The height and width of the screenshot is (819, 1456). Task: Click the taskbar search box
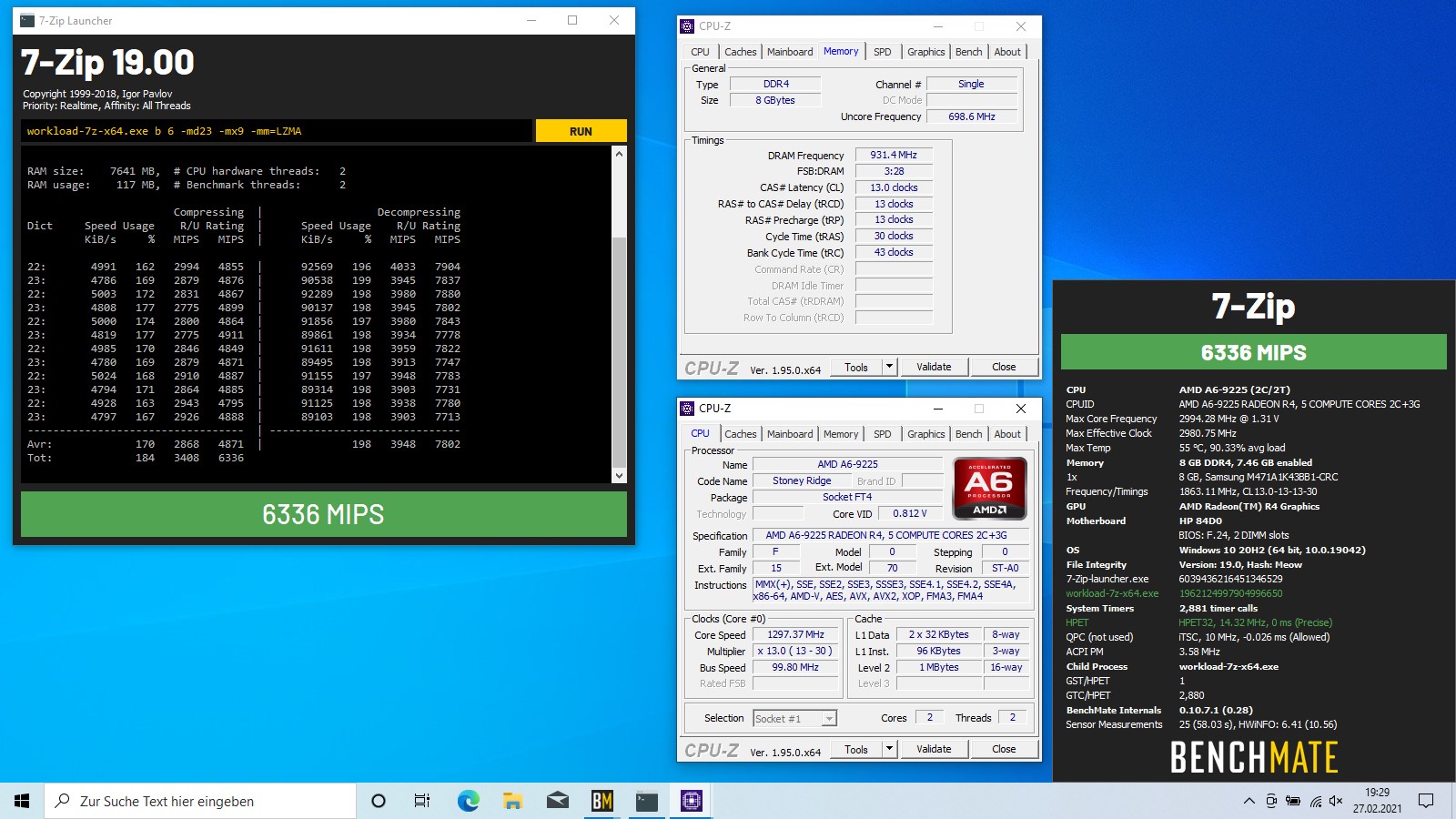[x=200, y=801]
